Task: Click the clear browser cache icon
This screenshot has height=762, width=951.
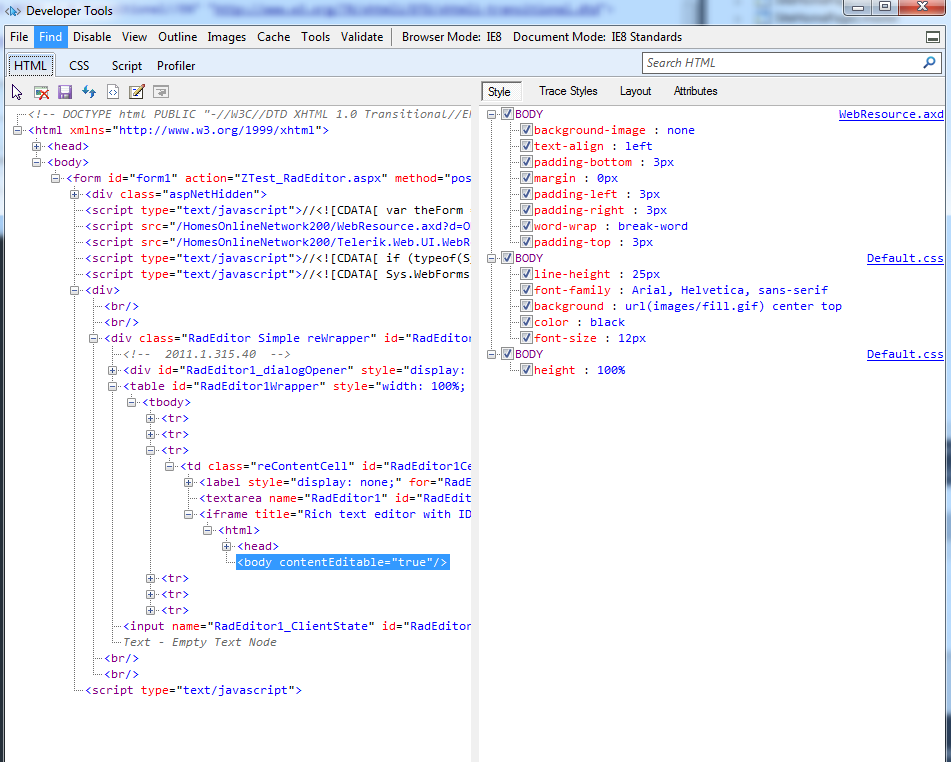Action: [x=41, y=92]
